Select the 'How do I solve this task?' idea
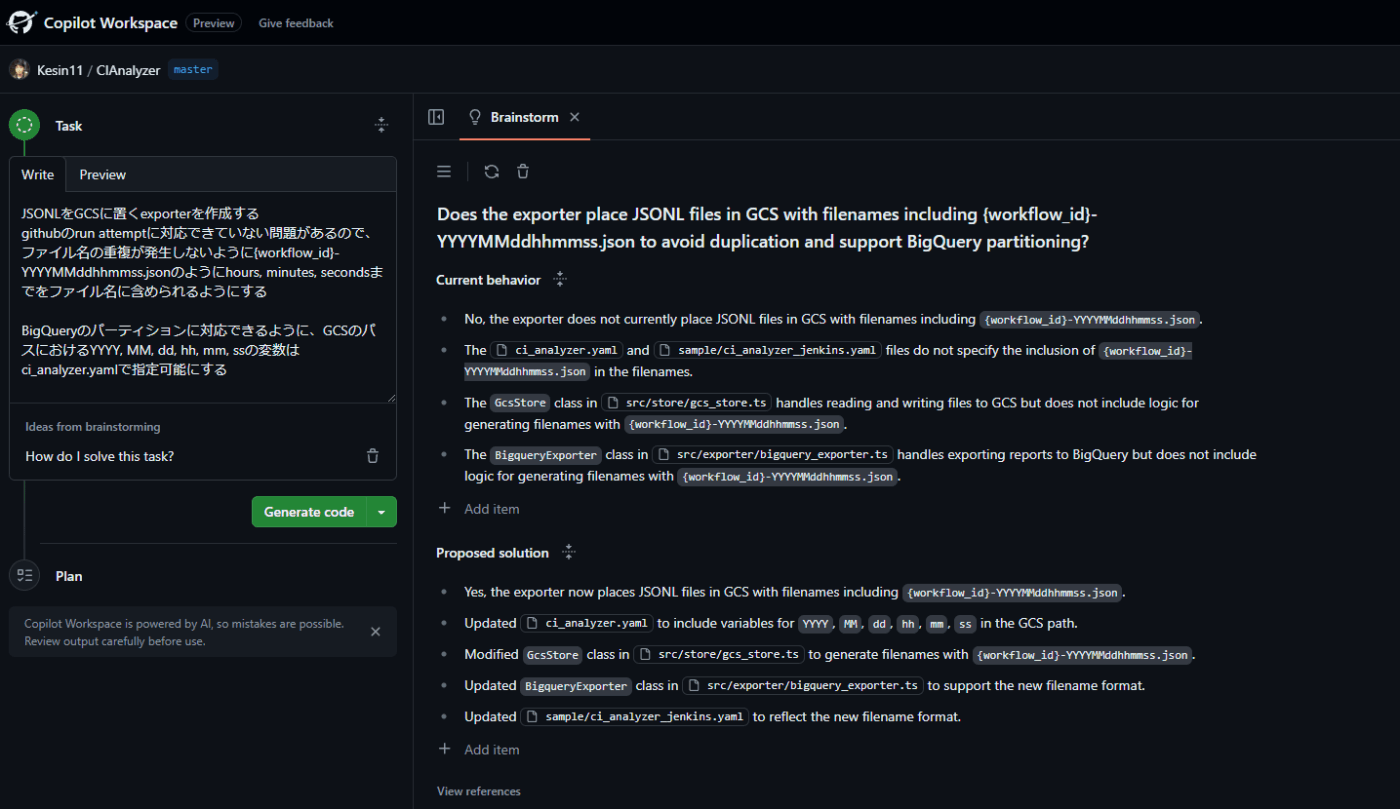This screenshot has height=809, width=1400. 100,456
